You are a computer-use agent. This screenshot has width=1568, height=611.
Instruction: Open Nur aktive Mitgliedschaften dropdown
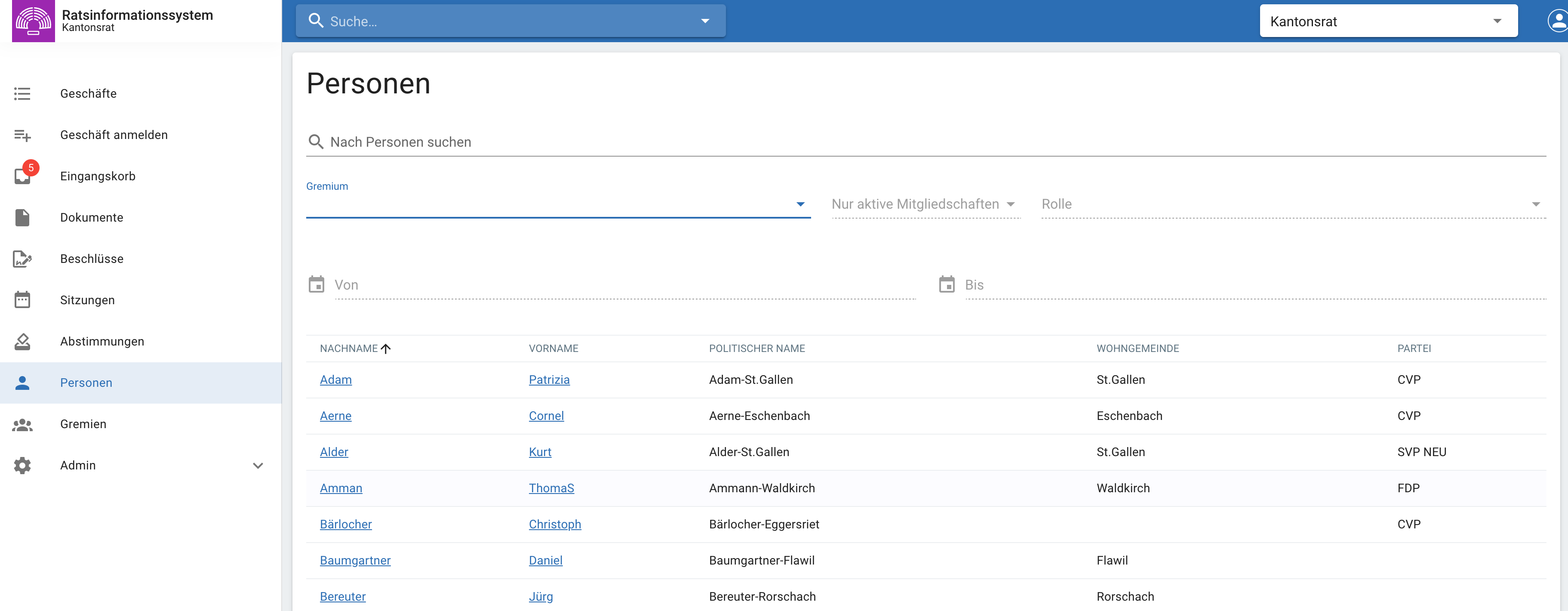point(925,205)
